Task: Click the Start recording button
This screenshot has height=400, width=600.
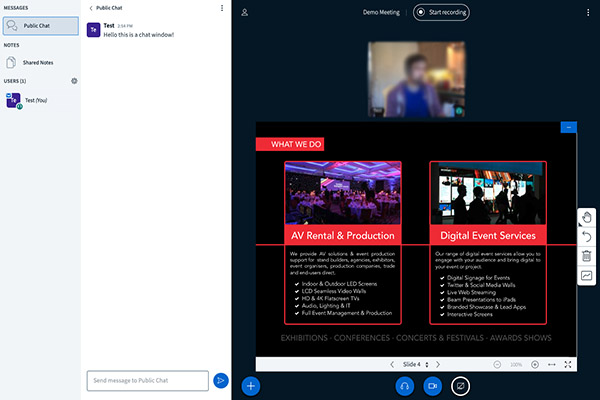Action: (441, 12)
